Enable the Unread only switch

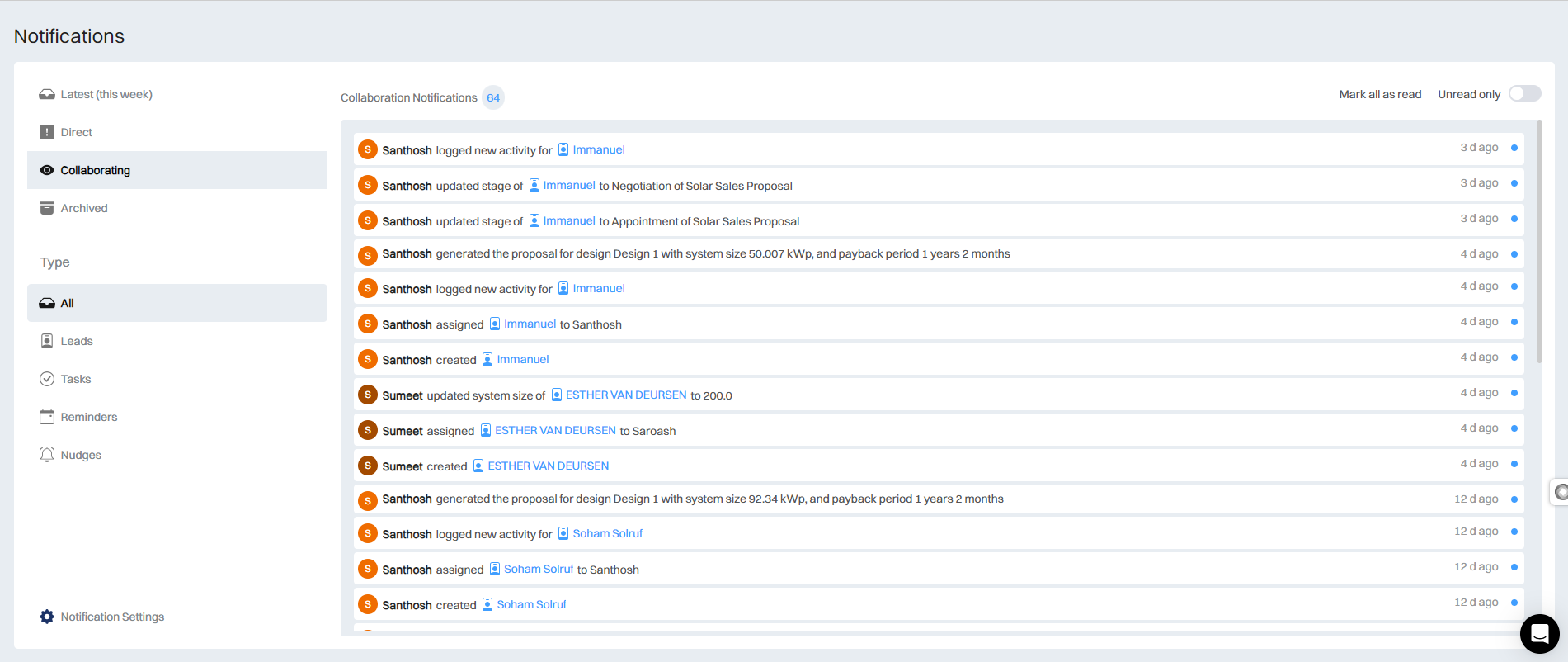coord(1524,93)
